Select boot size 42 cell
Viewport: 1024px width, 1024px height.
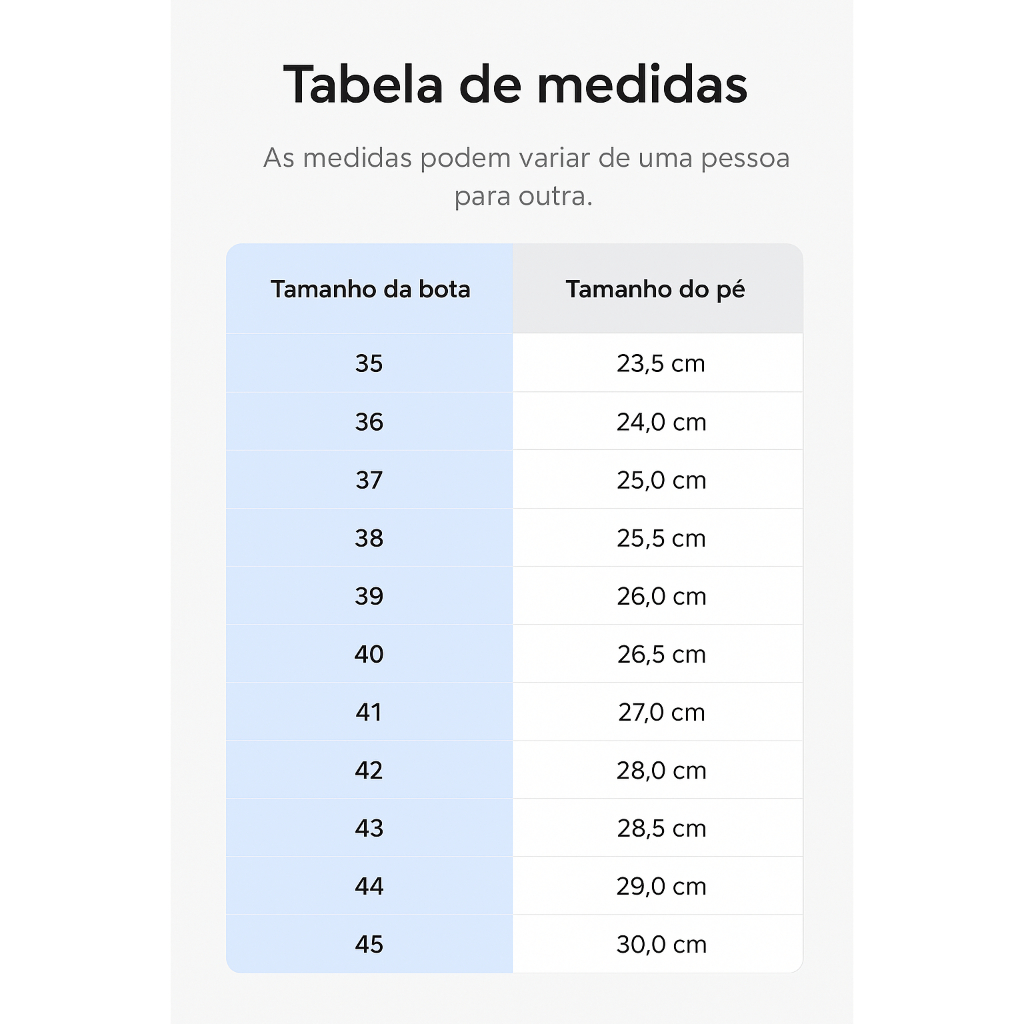(369, 770)
